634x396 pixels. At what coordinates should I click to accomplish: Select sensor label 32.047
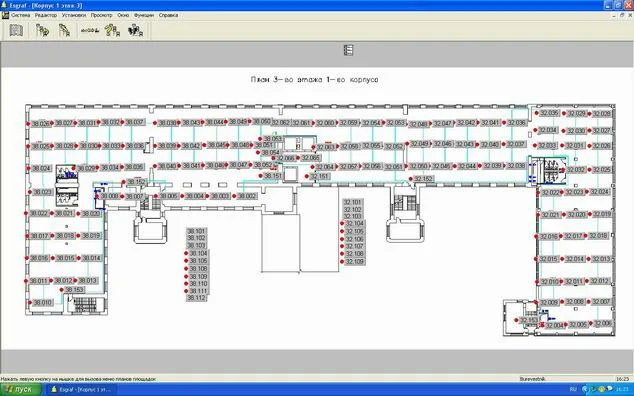click(443, 123)
